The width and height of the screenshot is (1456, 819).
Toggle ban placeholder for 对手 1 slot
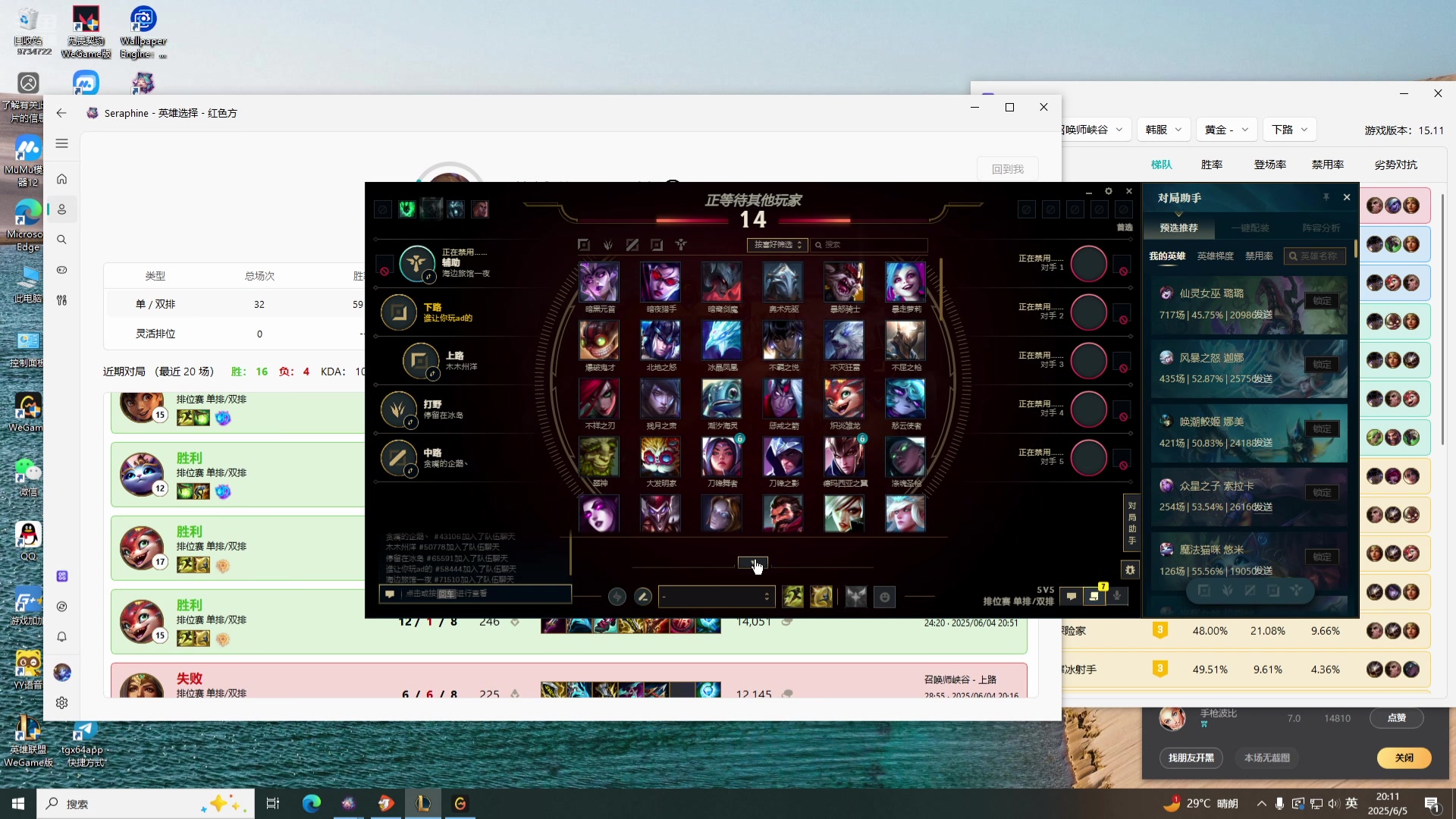pos(1122,267)
